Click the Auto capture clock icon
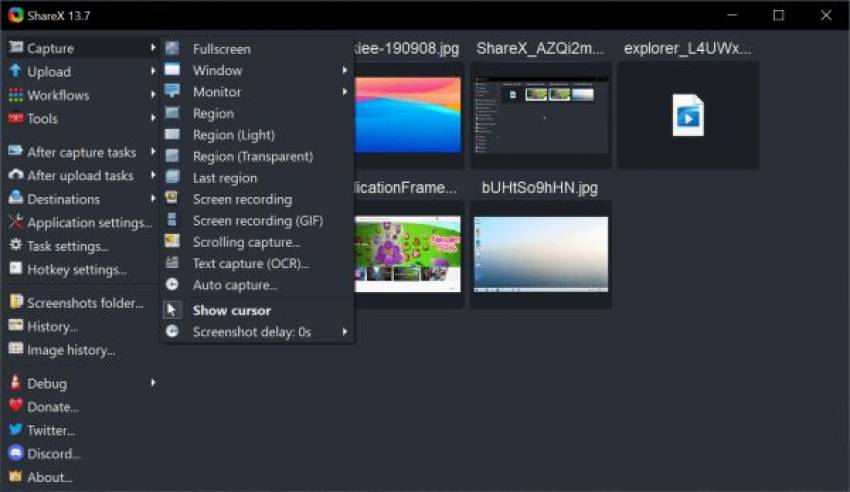This screenshot has height=492, width=850. [x=172, y=284]
